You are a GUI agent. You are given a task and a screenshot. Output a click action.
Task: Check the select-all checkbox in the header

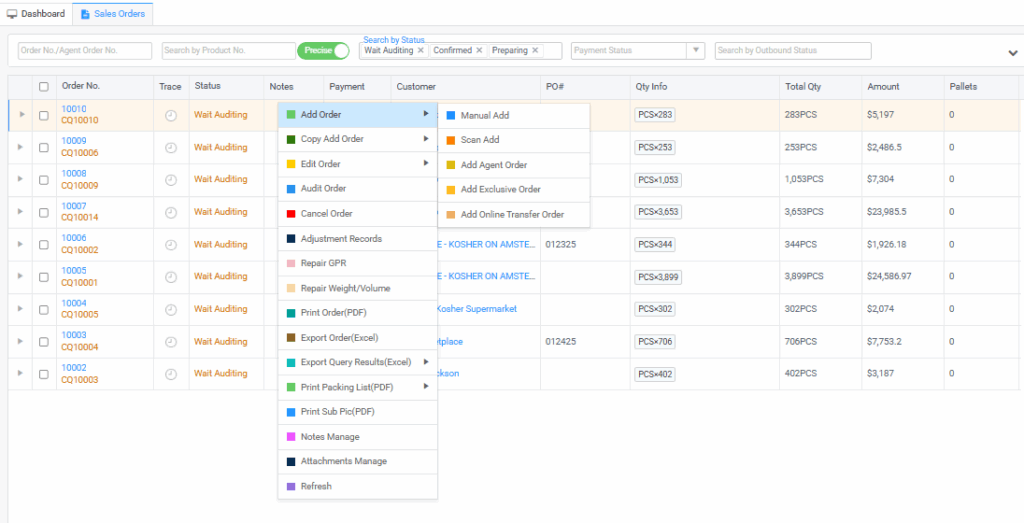point(43,87)
